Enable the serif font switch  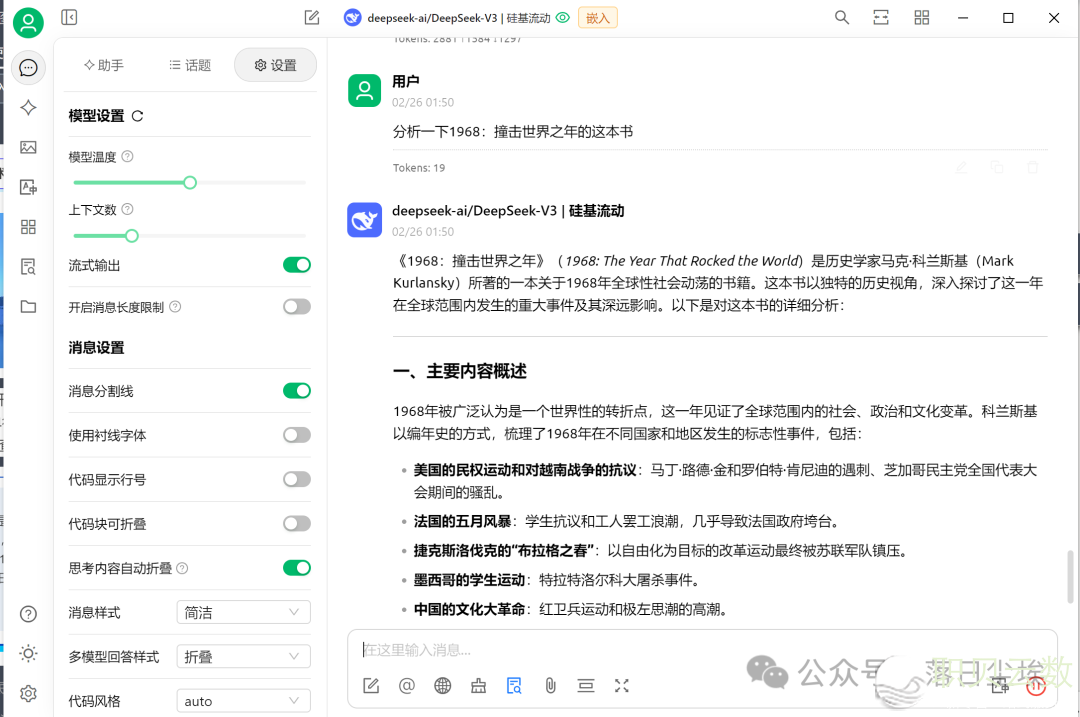(297, 435)
